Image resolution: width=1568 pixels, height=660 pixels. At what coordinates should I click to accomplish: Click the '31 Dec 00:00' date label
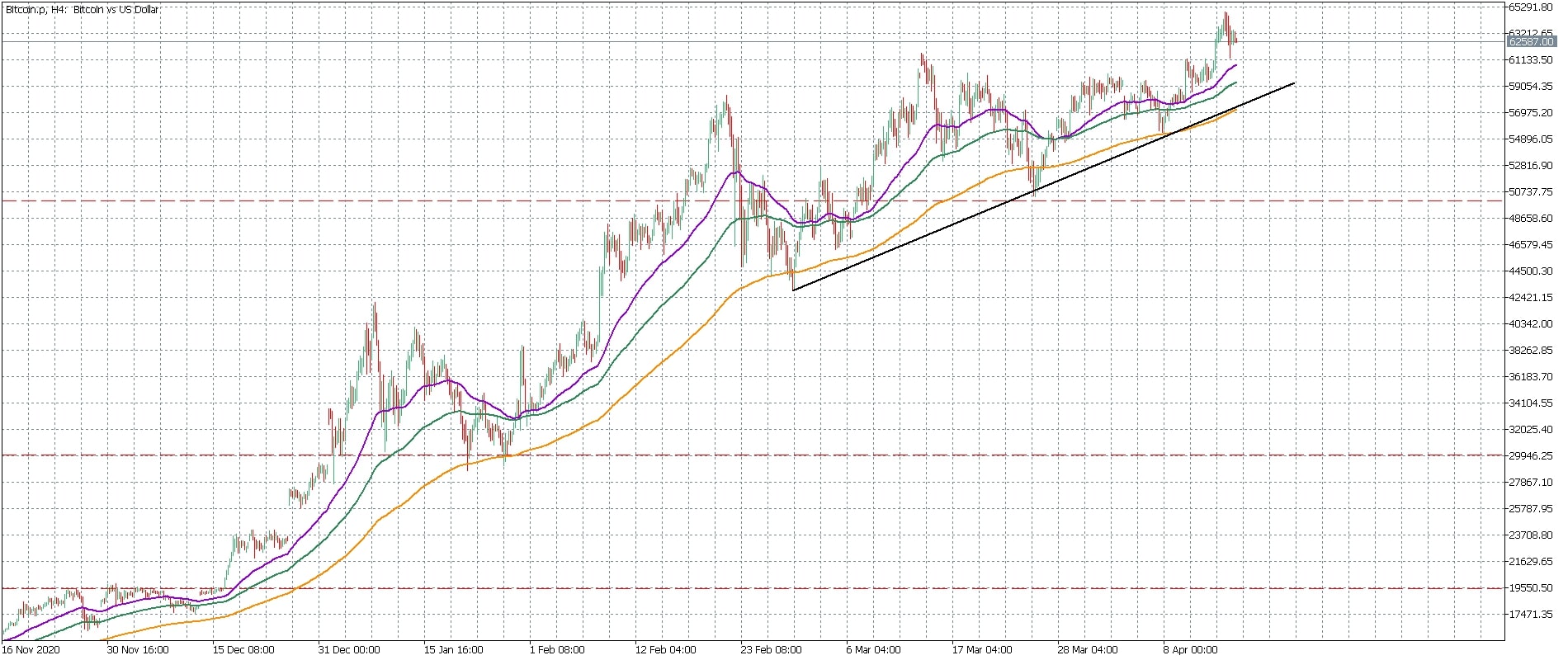click(x=349, y=650)
